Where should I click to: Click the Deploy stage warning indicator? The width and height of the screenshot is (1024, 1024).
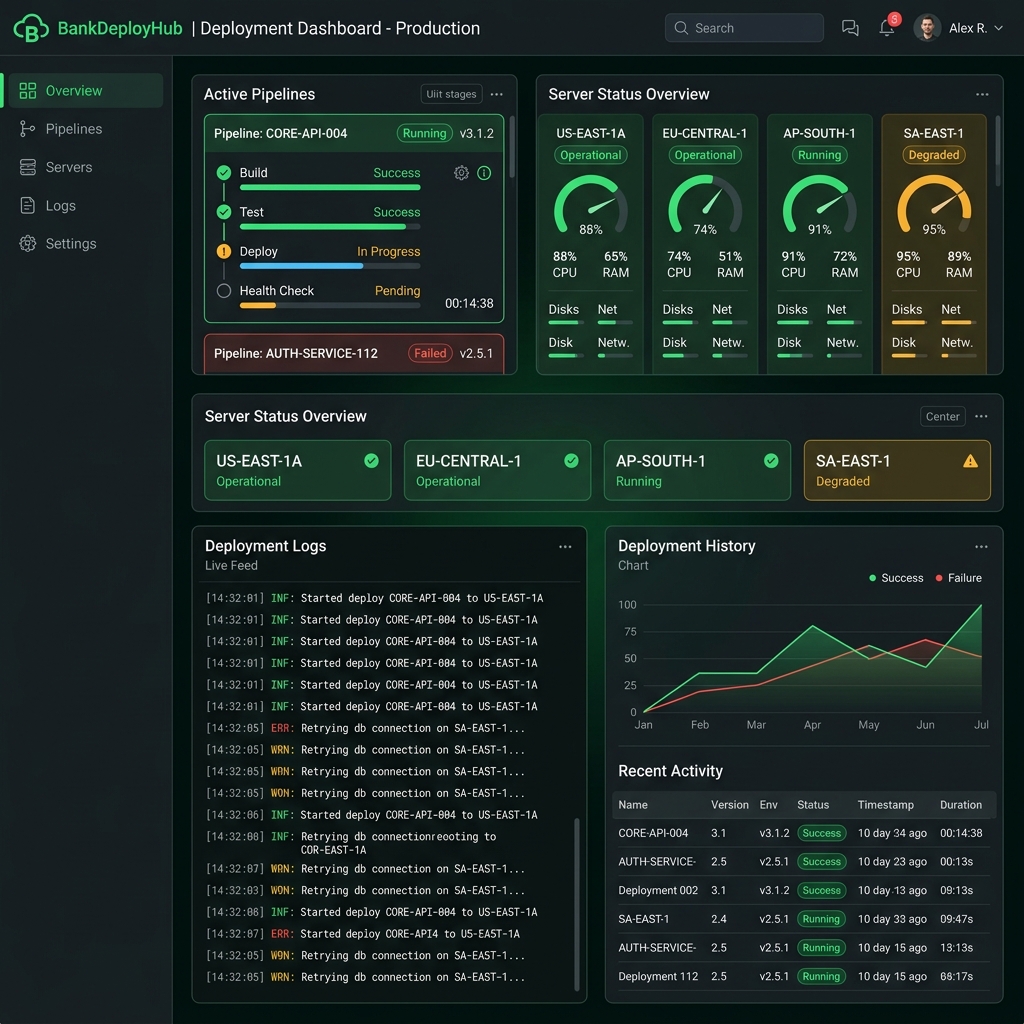point(224,251)
